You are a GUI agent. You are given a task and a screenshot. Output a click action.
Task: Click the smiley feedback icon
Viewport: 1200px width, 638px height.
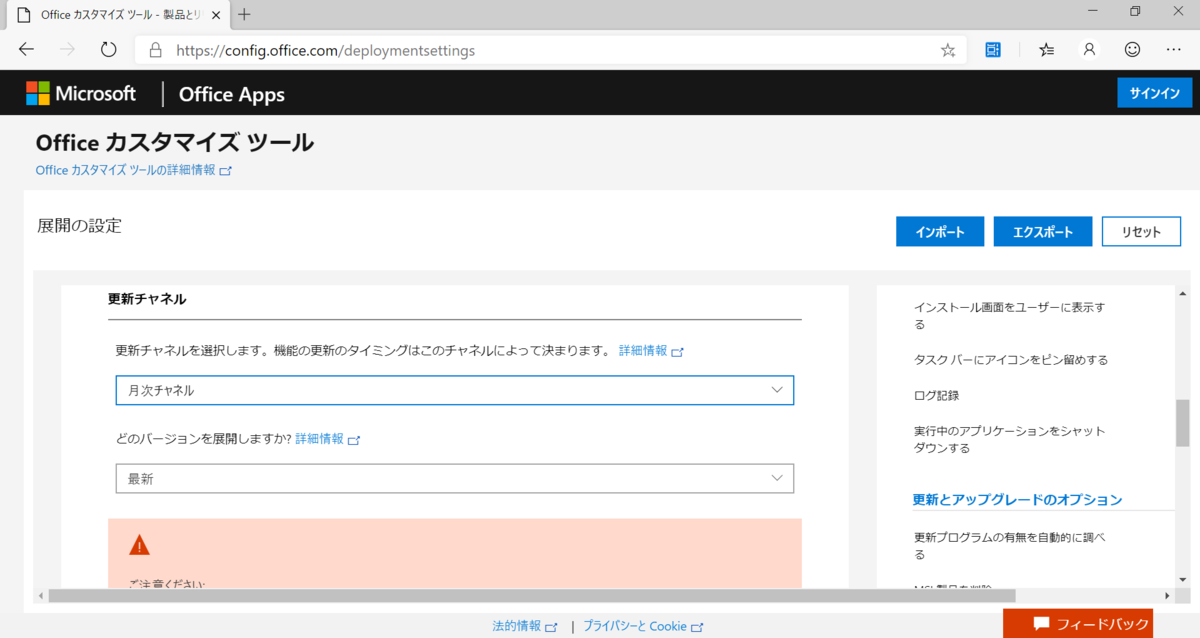pyautogui.click(x=1131, y=49)
